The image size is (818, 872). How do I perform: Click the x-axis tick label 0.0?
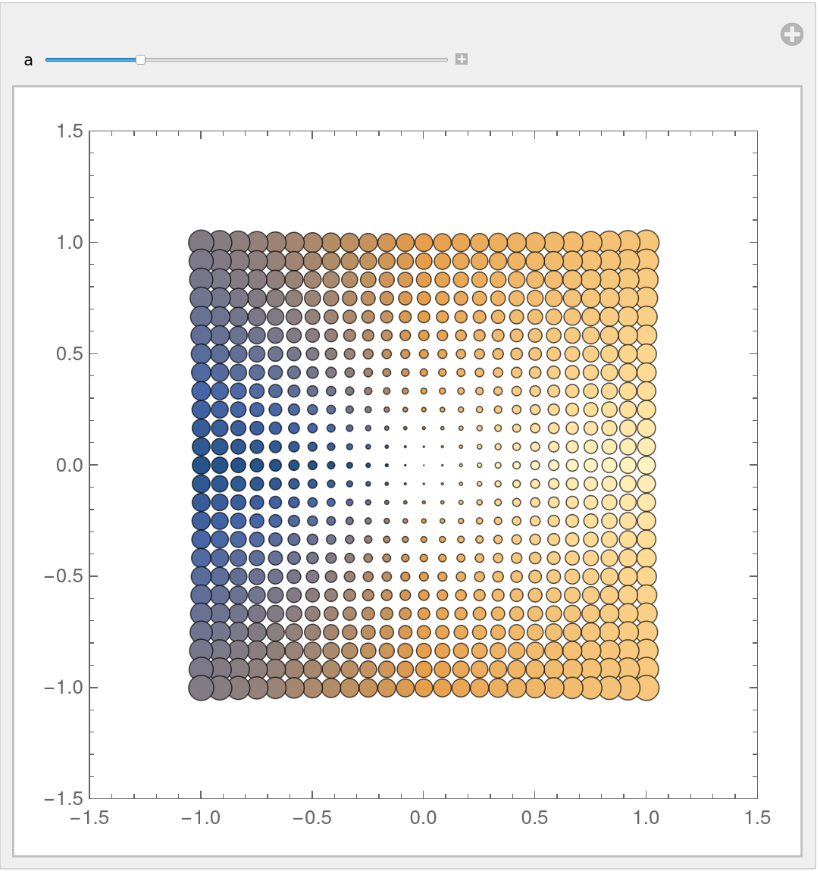tap(424, 818)
